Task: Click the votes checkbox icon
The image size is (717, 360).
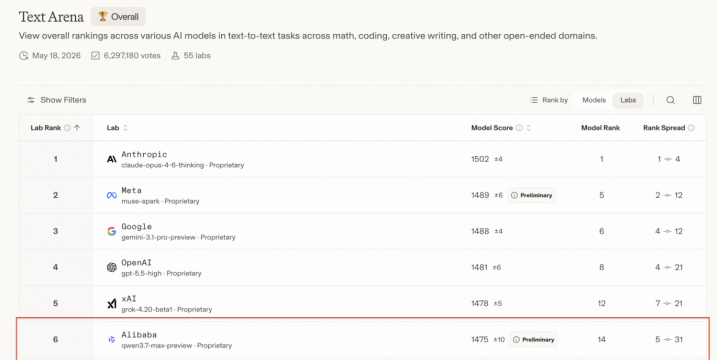Action: point(95,56)
